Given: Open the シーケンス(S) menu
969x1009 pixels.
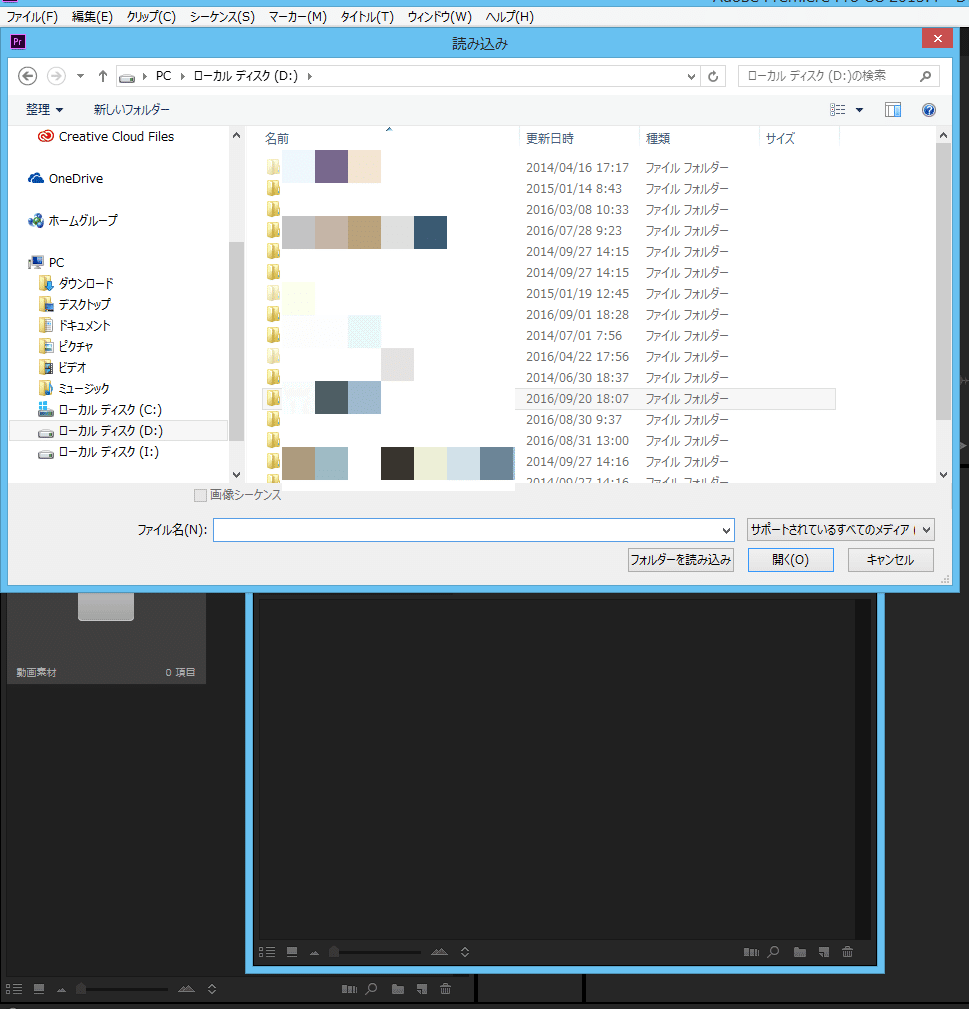Looking at the screenshot, I should point(222,17).
